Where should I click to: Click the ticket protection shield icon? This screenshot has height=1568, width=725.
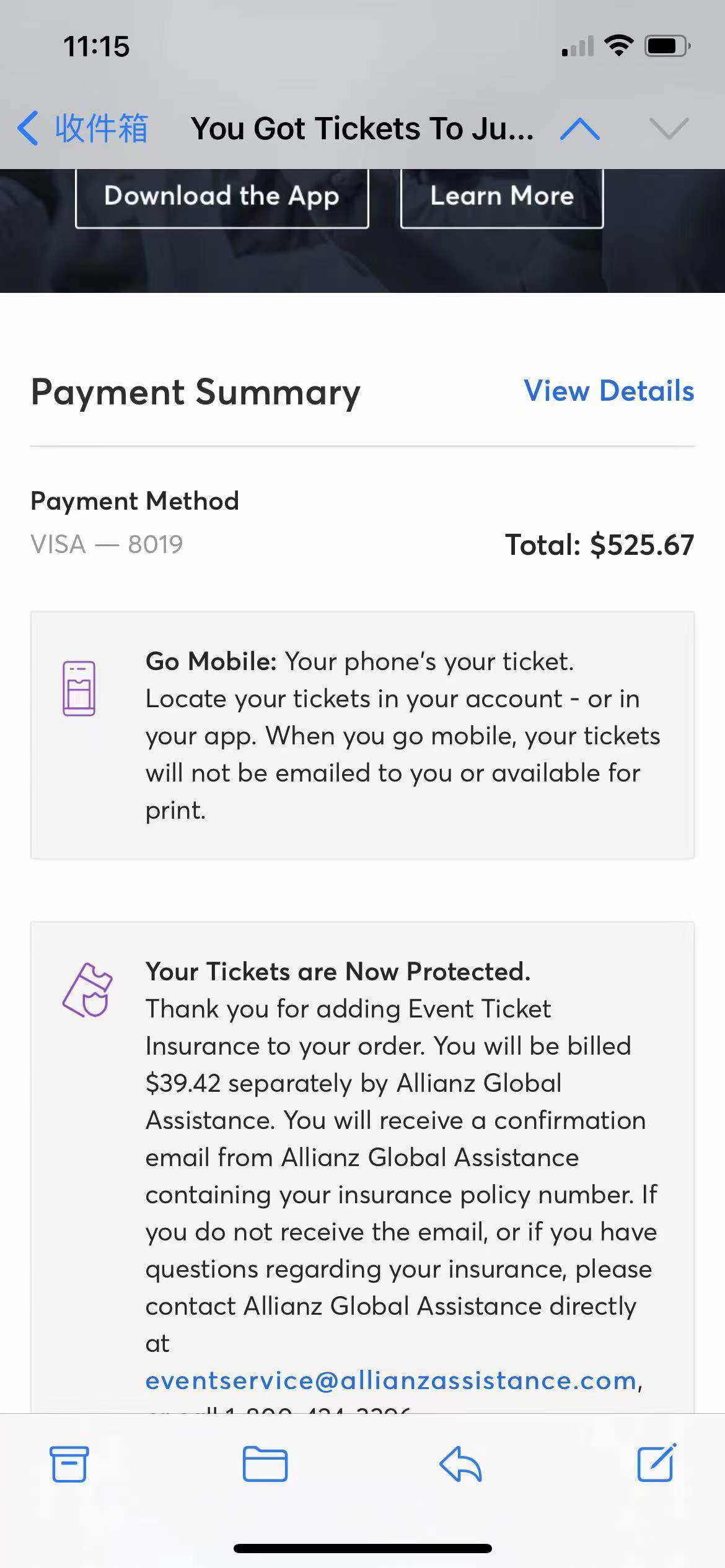87,990
